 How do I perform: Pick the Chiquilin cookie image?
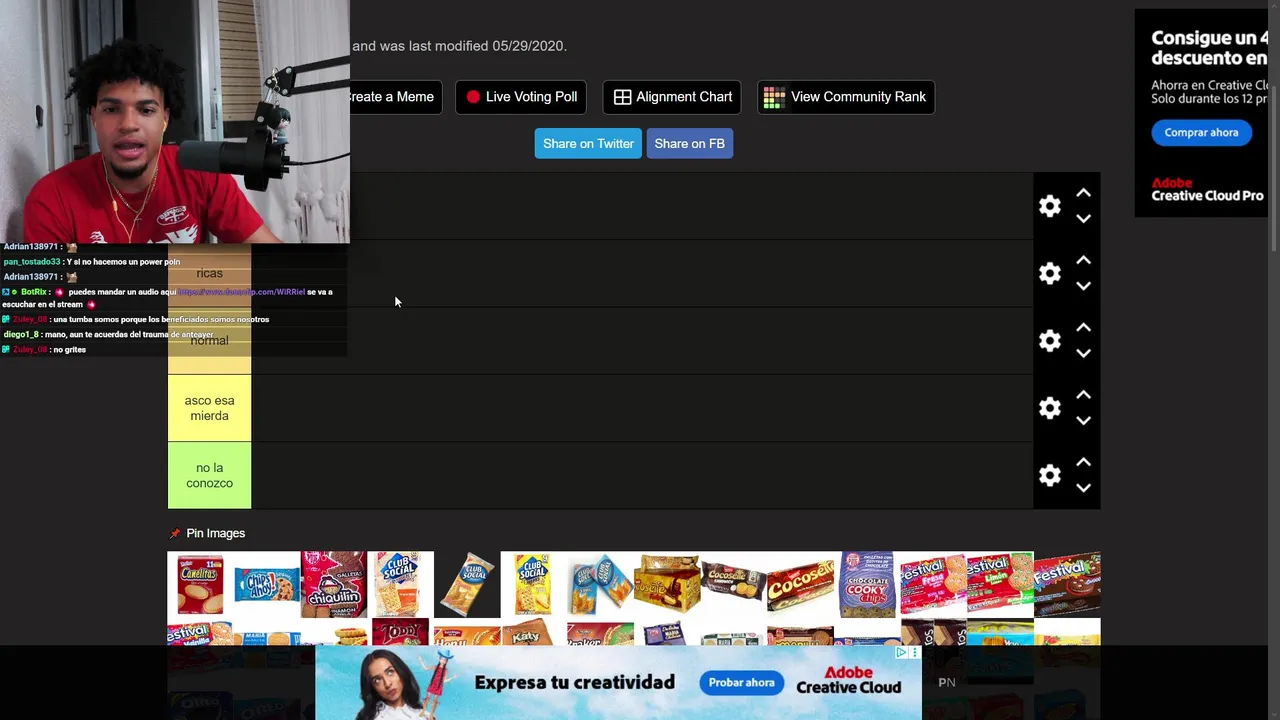(x=334, y=584)
